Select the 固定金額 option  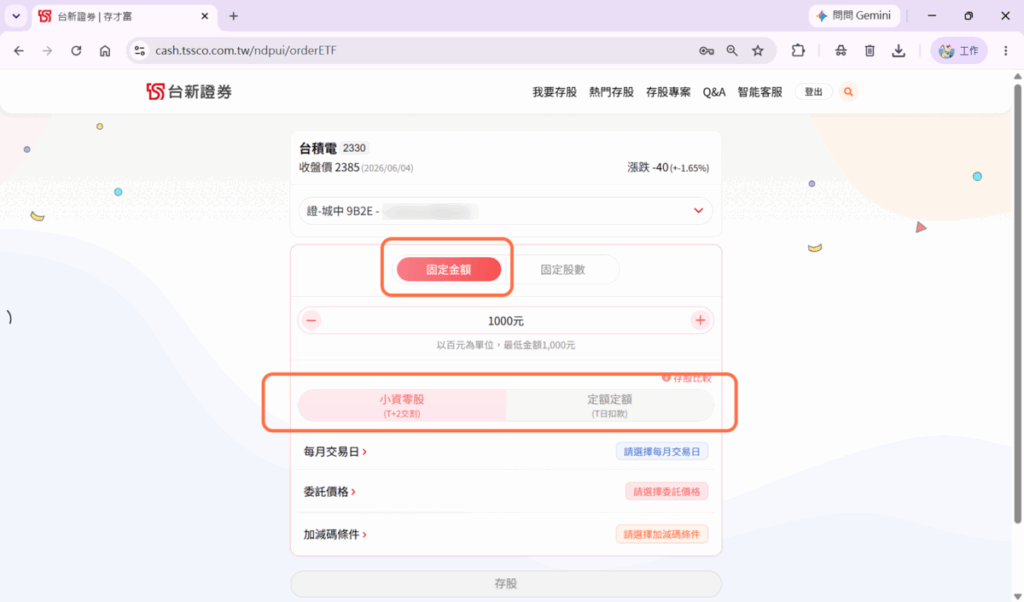pos(449,269)
